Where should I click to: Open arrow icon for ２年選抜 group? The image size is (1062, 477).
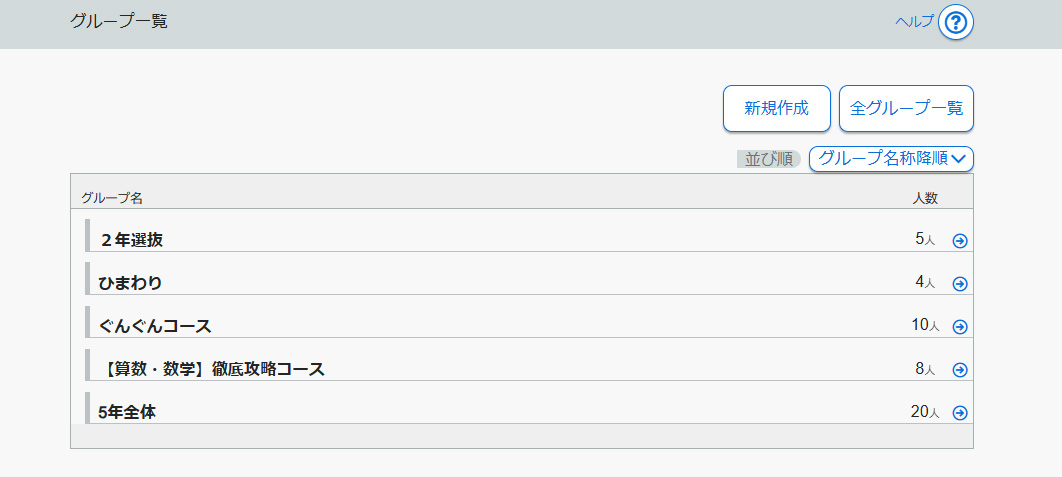[960, 240]
